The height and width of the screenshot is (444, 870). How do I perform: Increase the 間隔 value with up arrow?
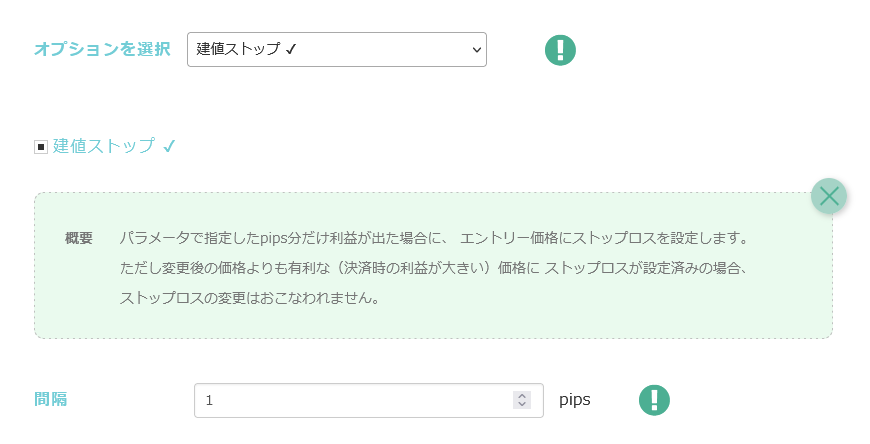(522, 395)
